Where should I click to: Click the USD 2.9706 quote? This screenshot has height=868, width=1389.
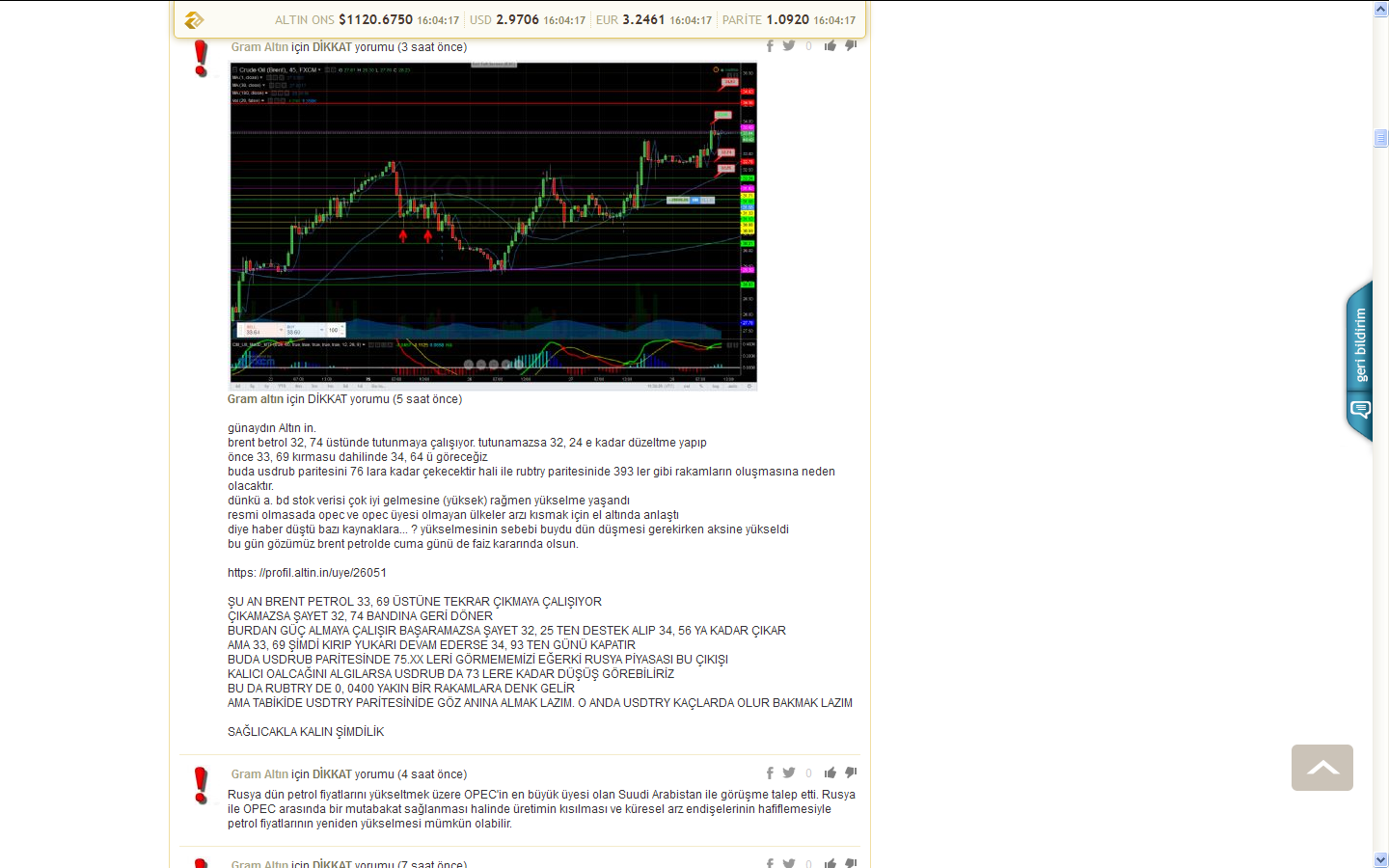(528, 19)
